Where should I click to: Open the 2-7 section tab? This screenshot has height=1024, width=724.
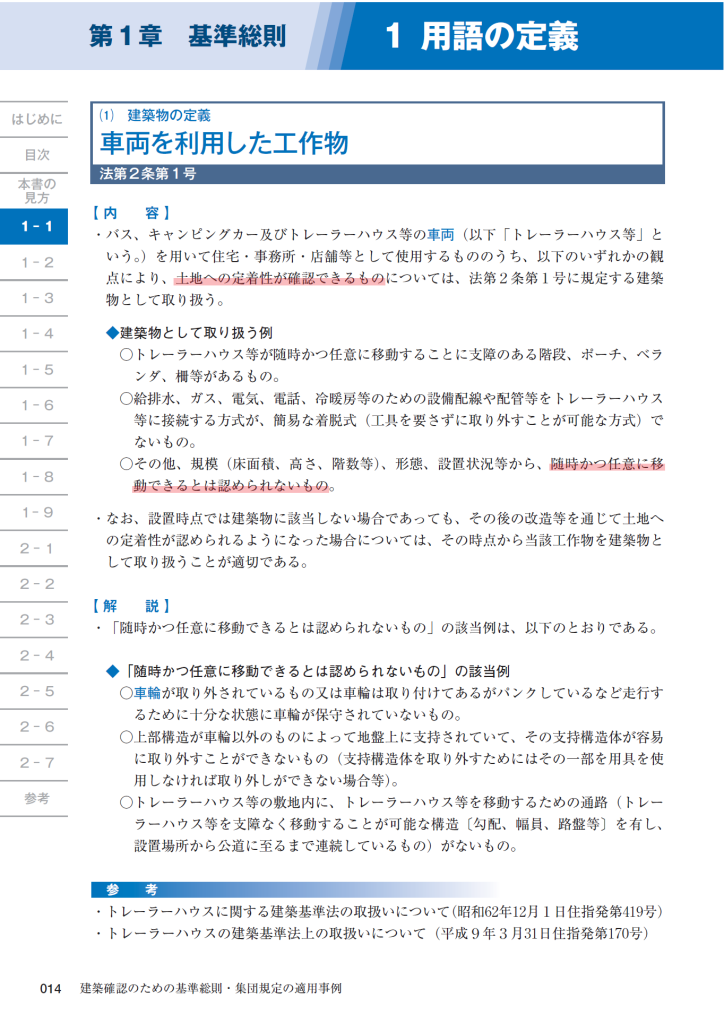tap(35, 762)
